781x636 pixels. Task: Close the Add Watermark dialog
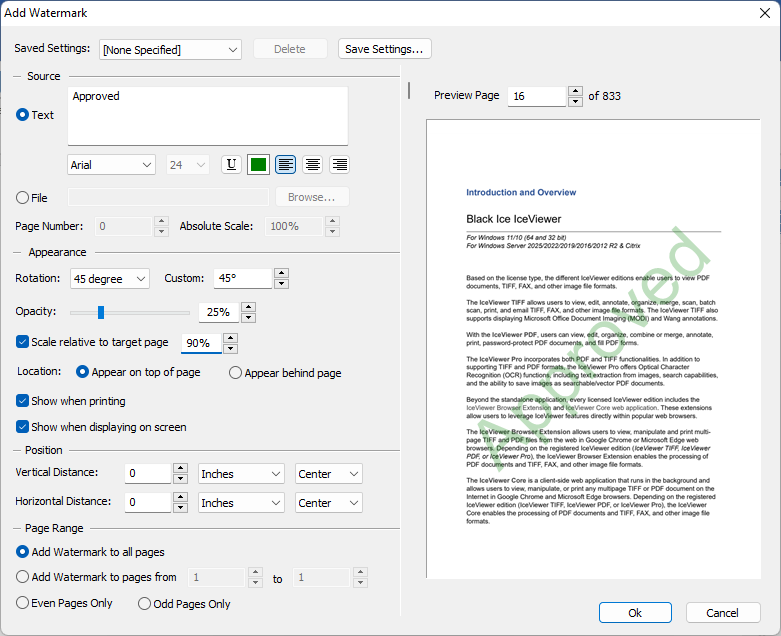[765, 13]
